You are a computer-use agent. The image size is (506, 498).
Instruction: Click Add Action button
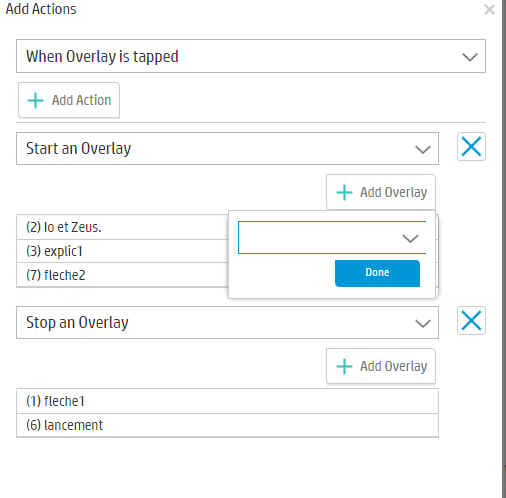69,100
